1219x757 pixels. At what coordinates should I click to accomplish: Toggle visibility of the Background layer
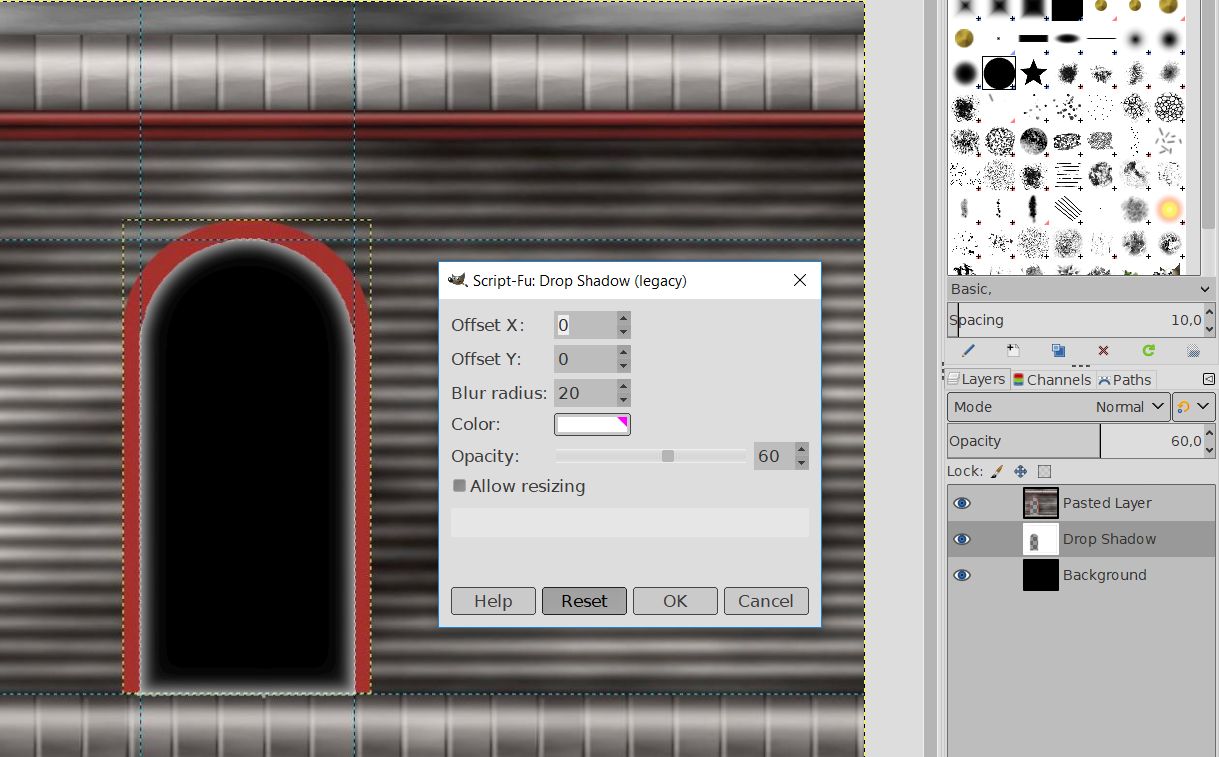962,575
